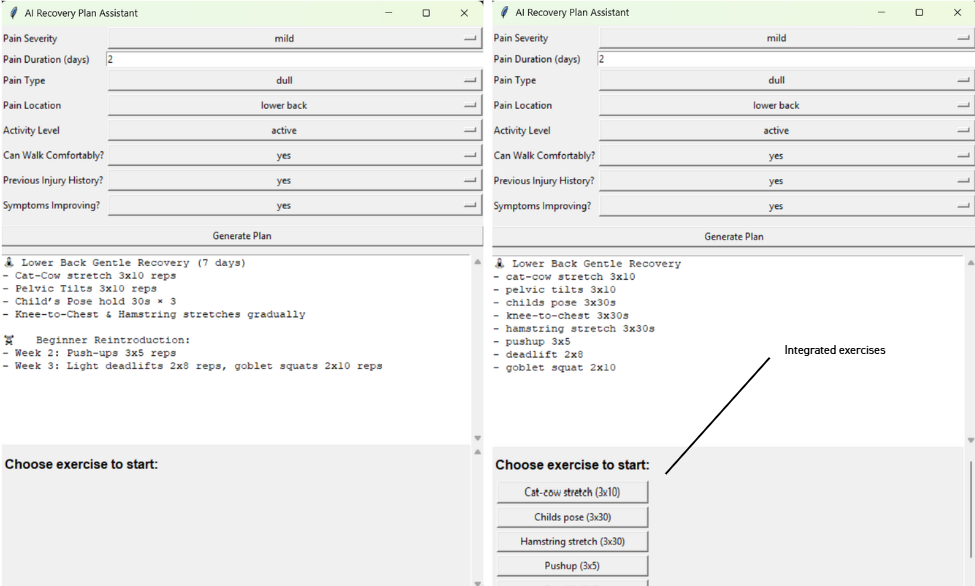975x586 pixels.
Task: Open Previous Injury History dropdown in right window
Action: [x=787, y=181]
